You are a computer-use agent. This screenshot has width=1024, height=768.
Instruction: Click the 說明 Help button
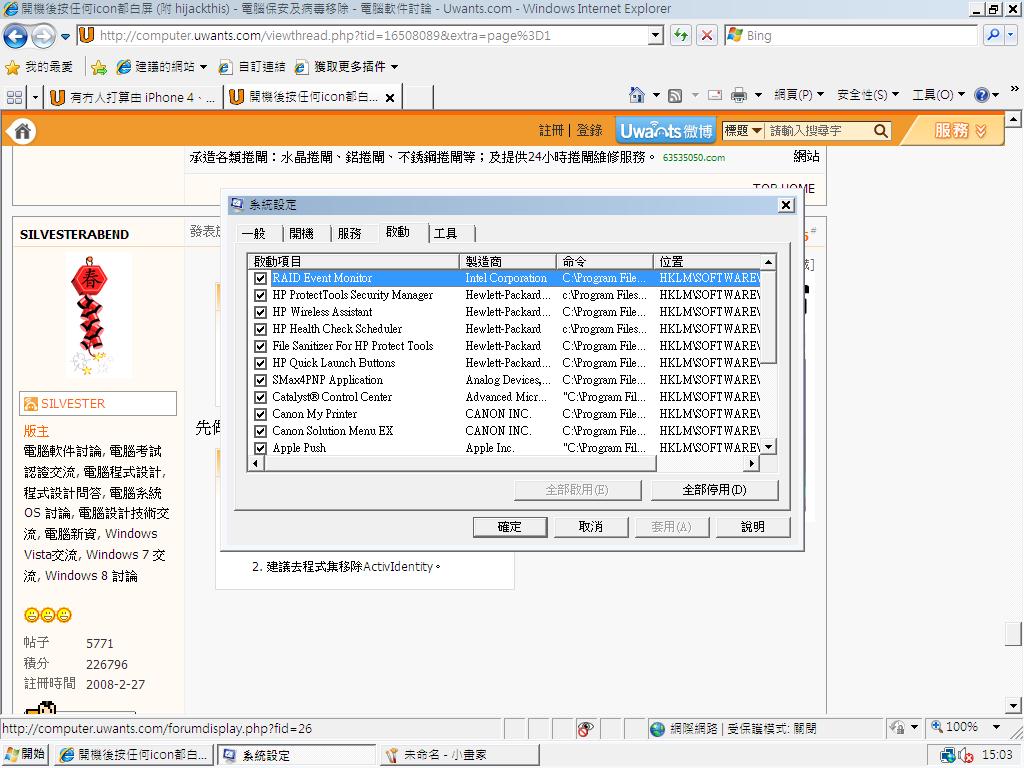[753, 527]
